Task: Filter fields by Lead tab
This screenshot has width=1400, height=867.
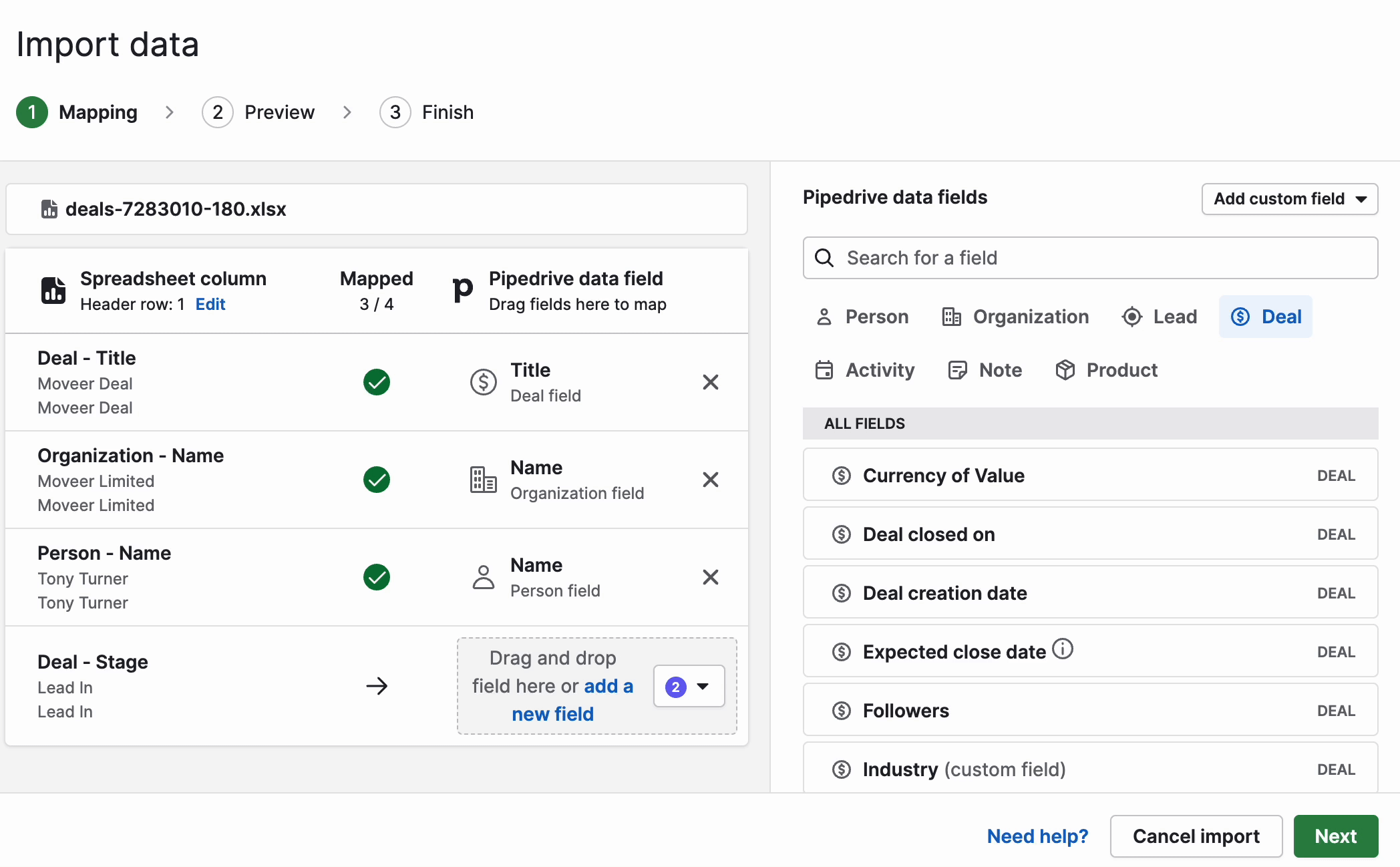Action: (x=1160, y=317)
